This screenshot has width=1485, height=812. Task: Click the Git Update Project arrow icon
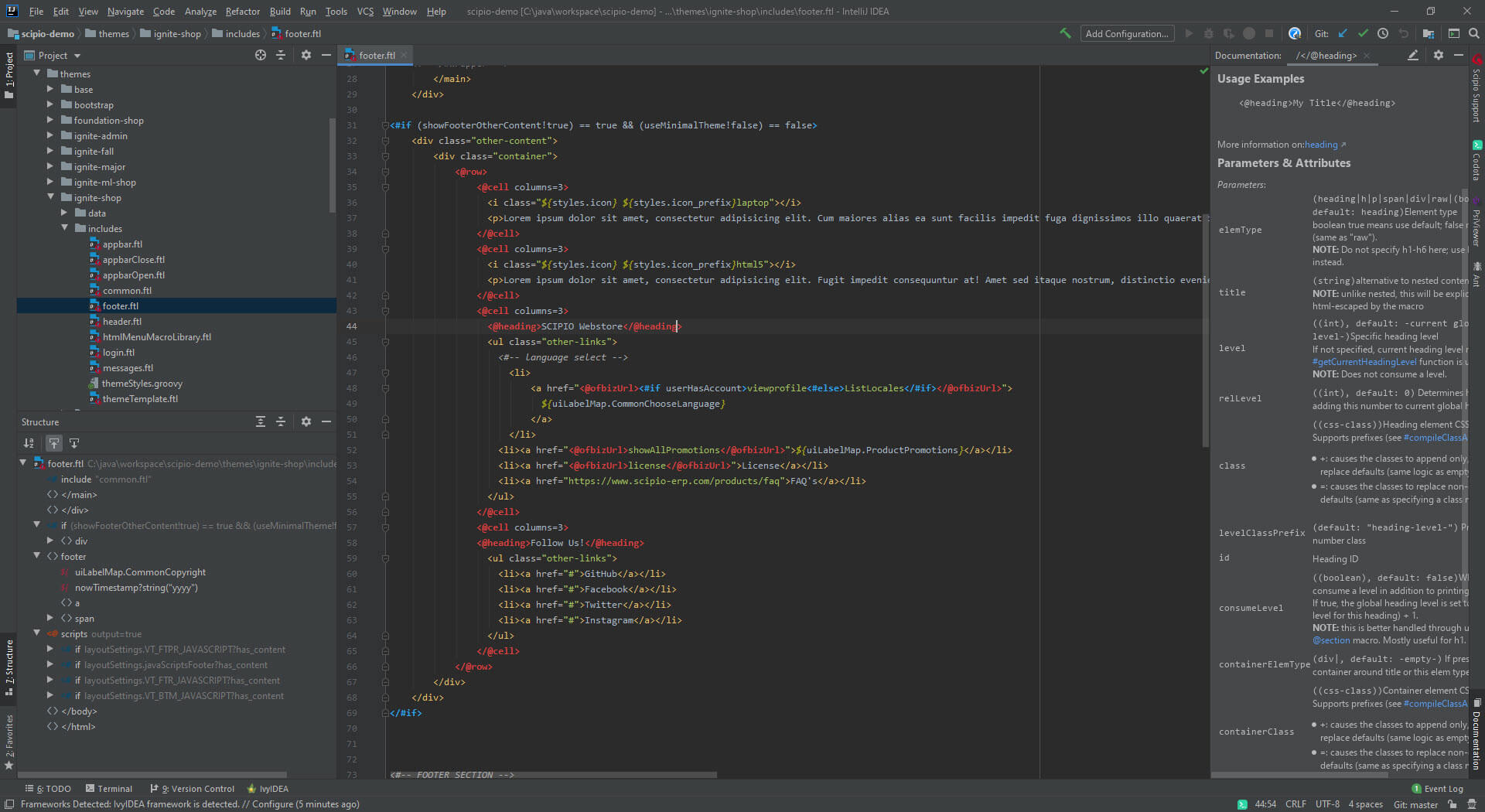click(1343, 33)
